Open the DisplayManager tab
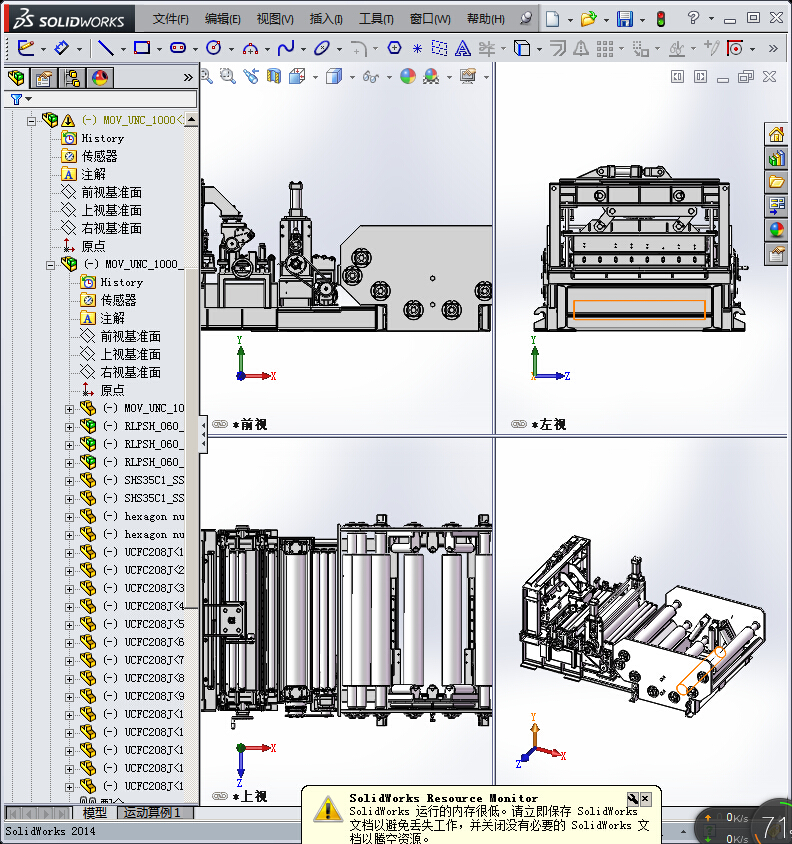The image size is (792, 844). 100,78
